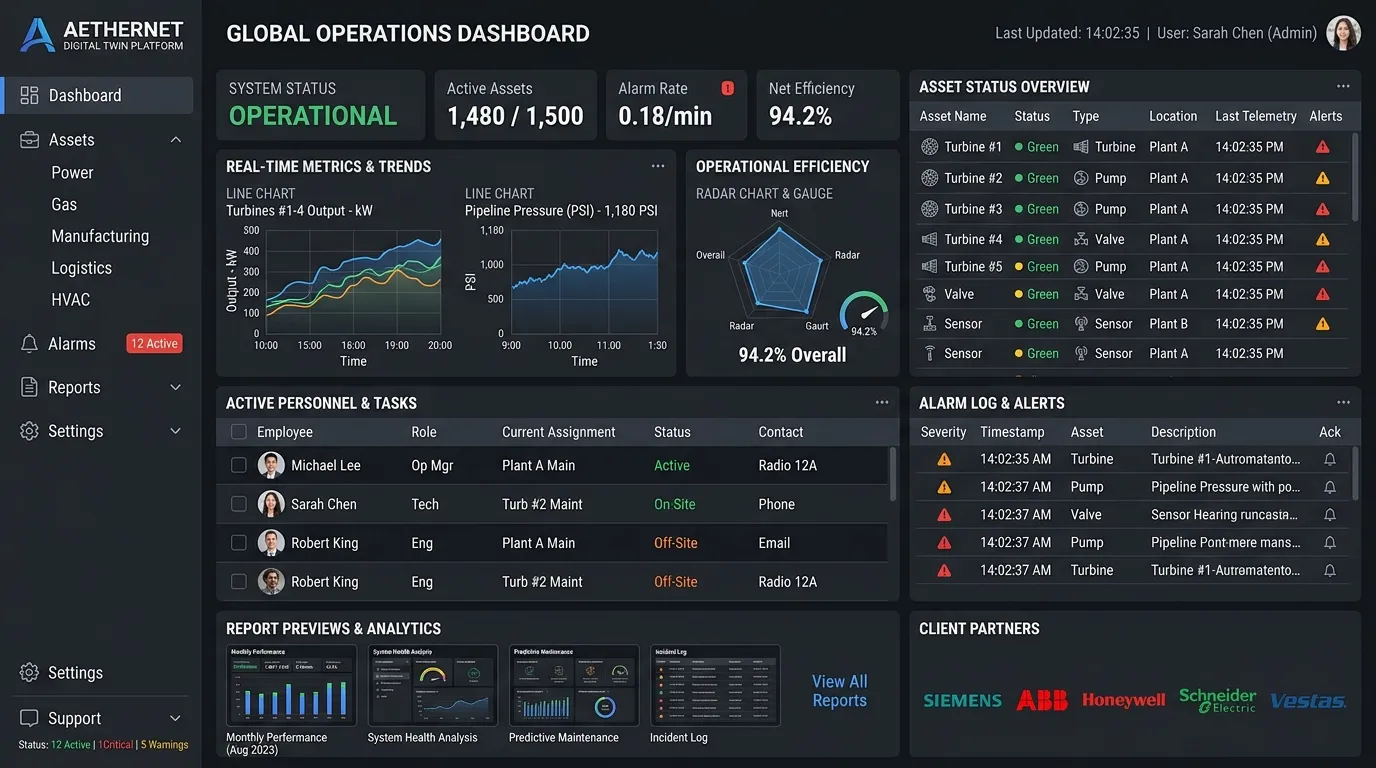
Task: Expand the Settings chevron in the sidebar
Action: click(x=176, y=431)
